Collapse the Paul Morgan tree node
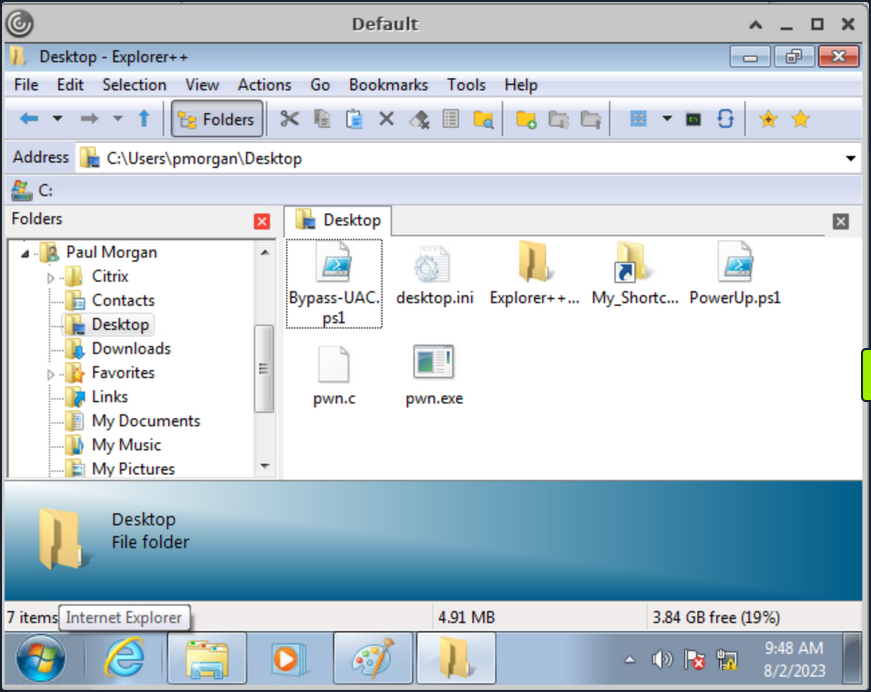This screenshot has width=871, height=692. click(x=24, y=252)
